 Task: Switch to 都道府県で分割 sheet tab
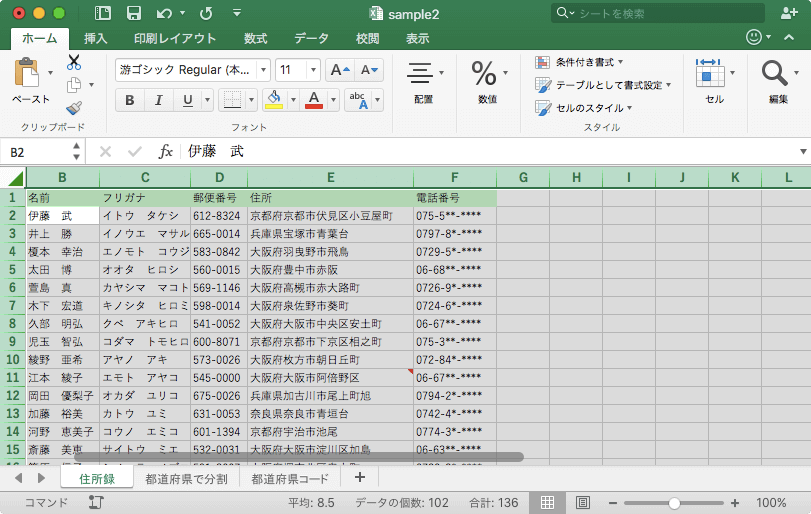pyautogui.click(x=186, y=479)
